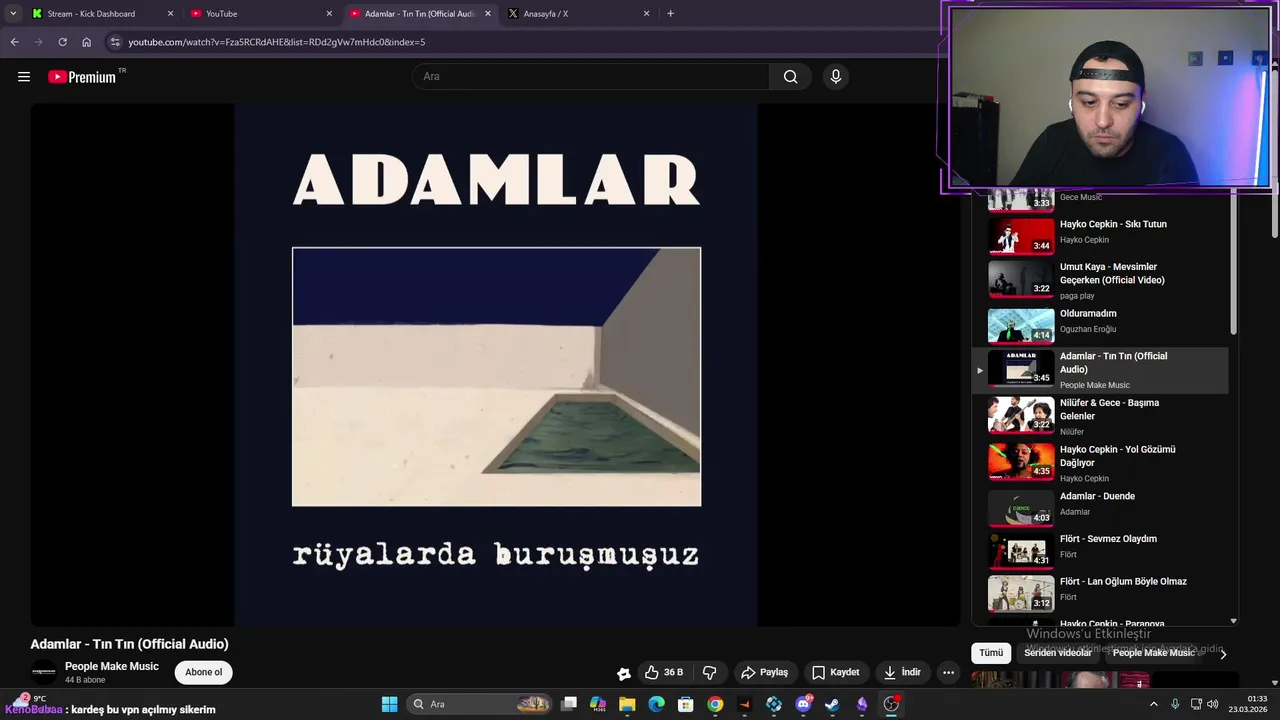
Task: Subscribe with Abone ol button
Action: 203,672
